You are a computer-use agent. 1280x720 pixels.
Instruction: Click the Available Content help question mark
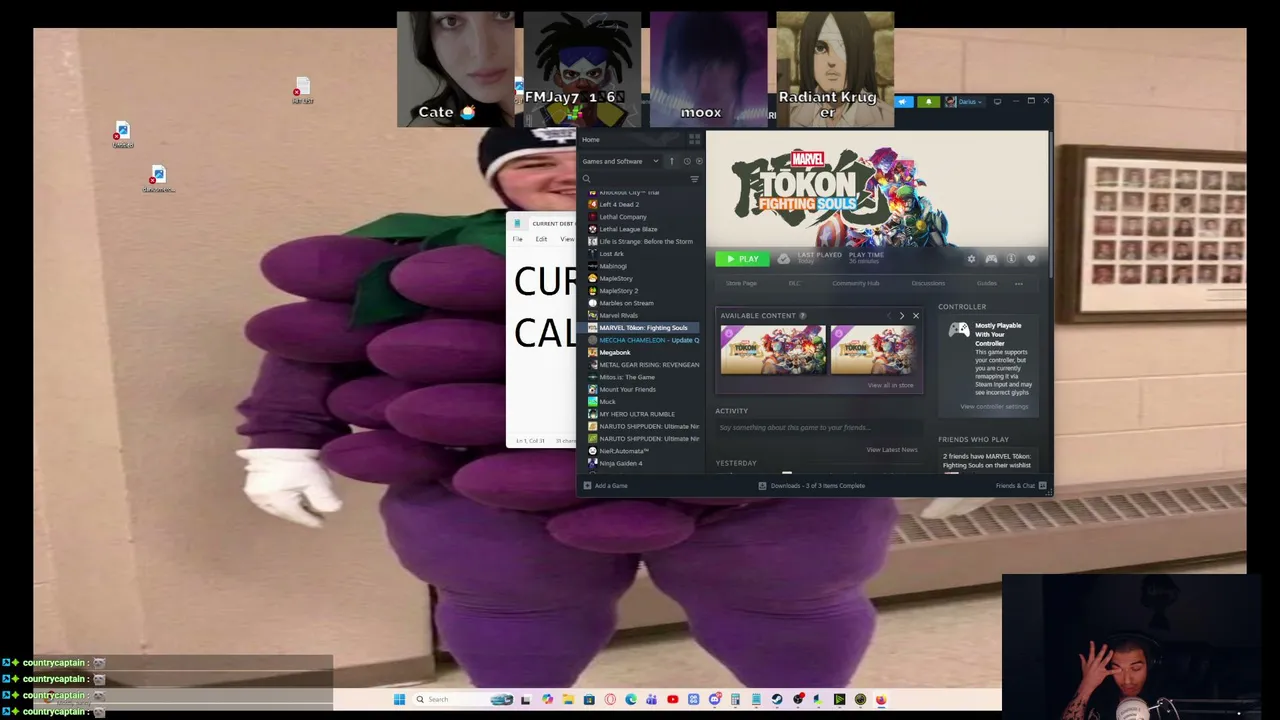(x=802, y=316)
